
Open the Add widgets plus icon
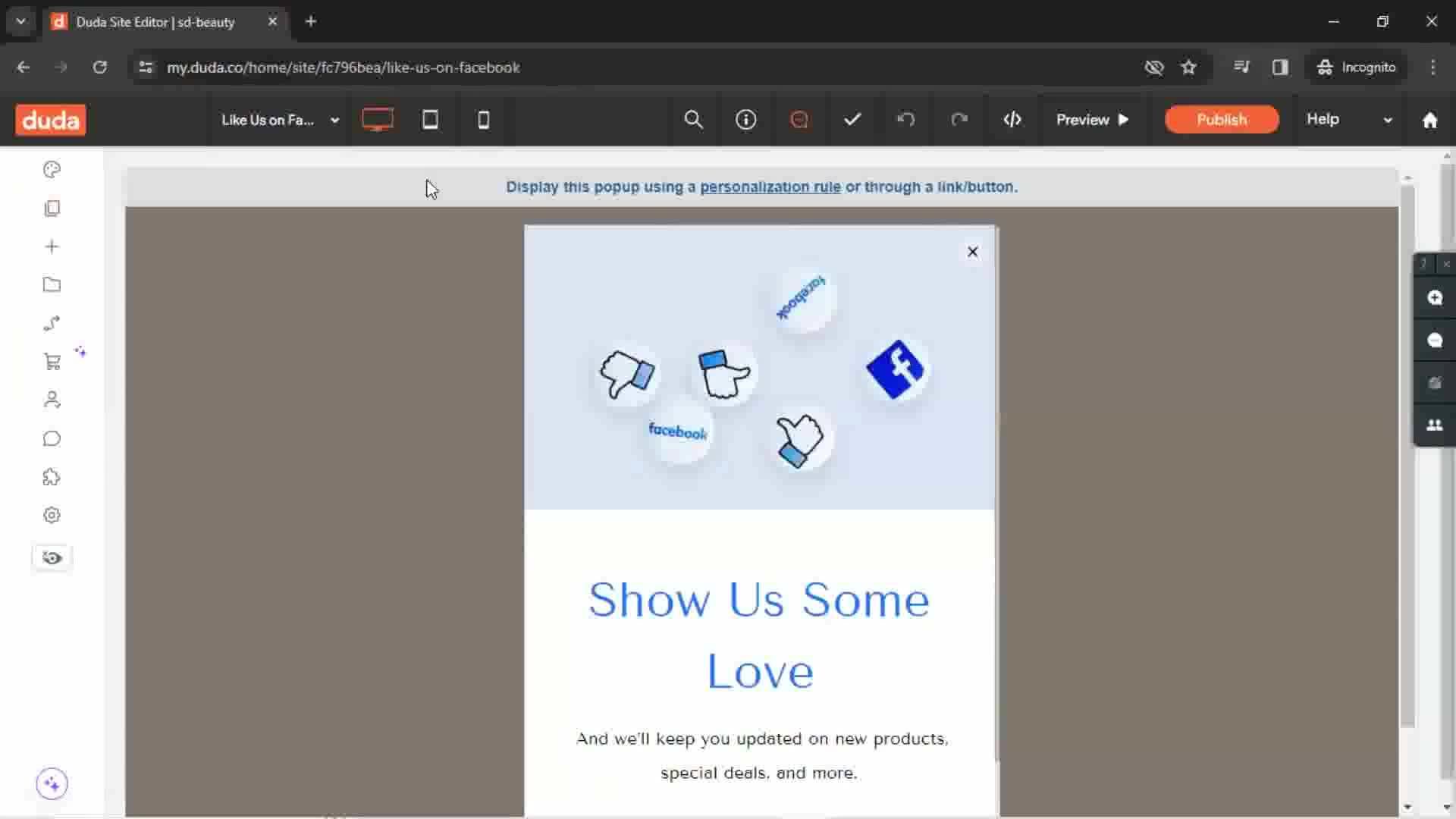[52, 246]
